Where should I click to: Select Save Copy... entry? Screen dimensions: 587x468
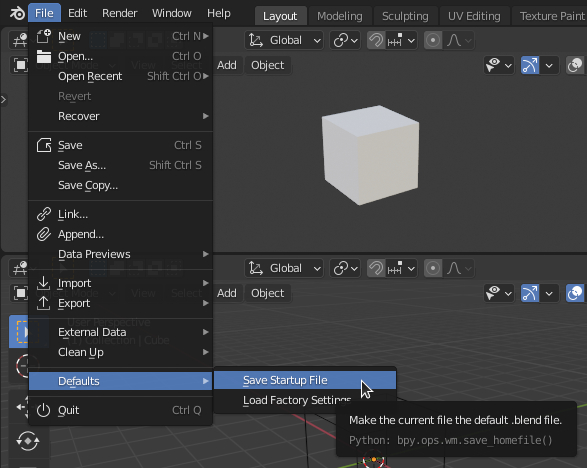[x=121, y=185]
